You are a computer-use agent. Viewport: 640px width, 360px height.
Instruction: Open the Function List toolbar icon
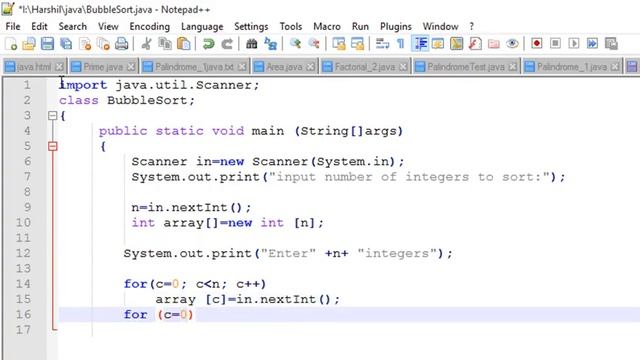[475, 44]
